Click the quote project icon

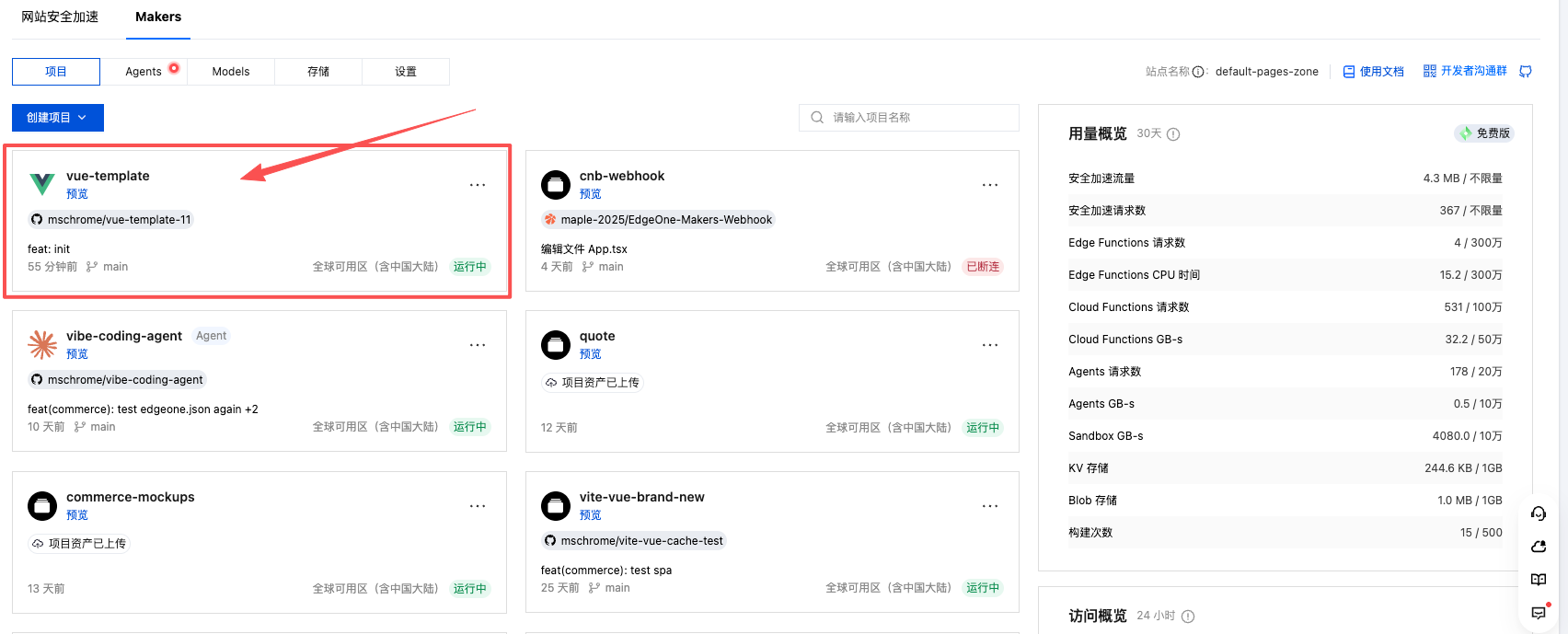pos(556,345)
